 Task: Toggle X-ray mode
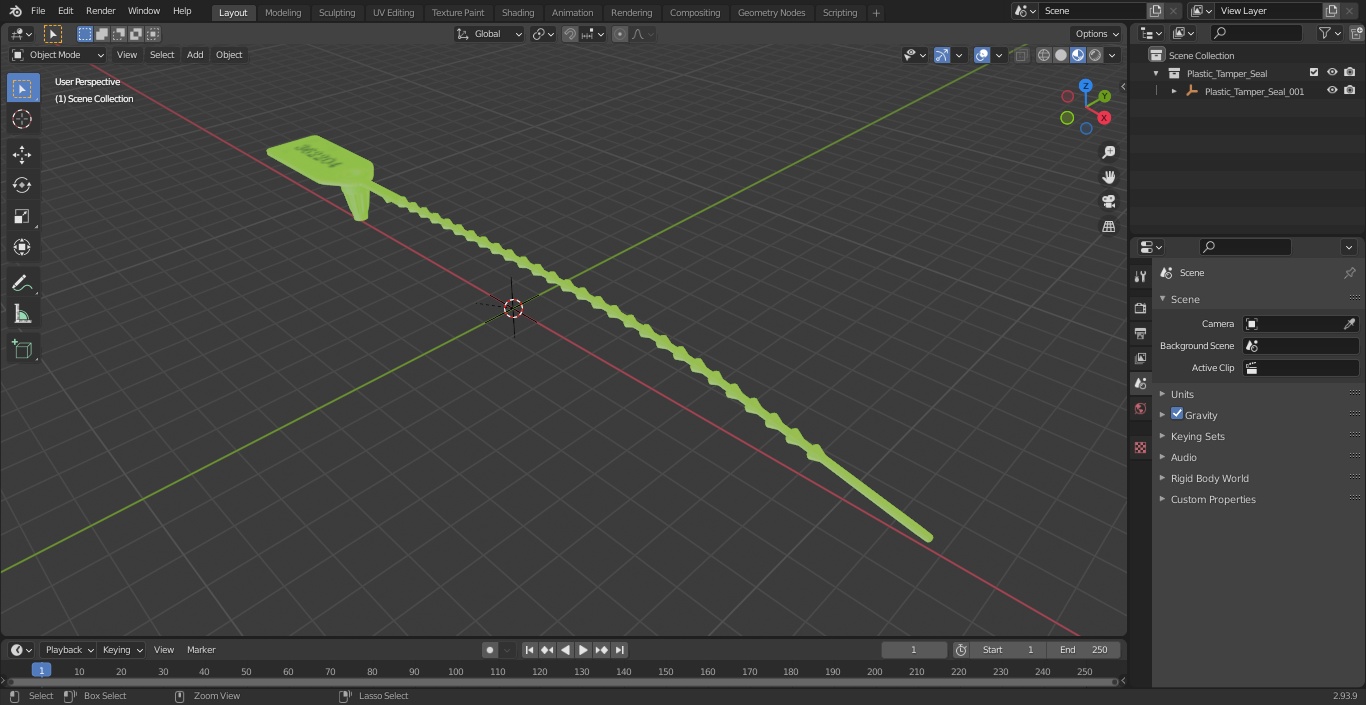point(1021,55)
